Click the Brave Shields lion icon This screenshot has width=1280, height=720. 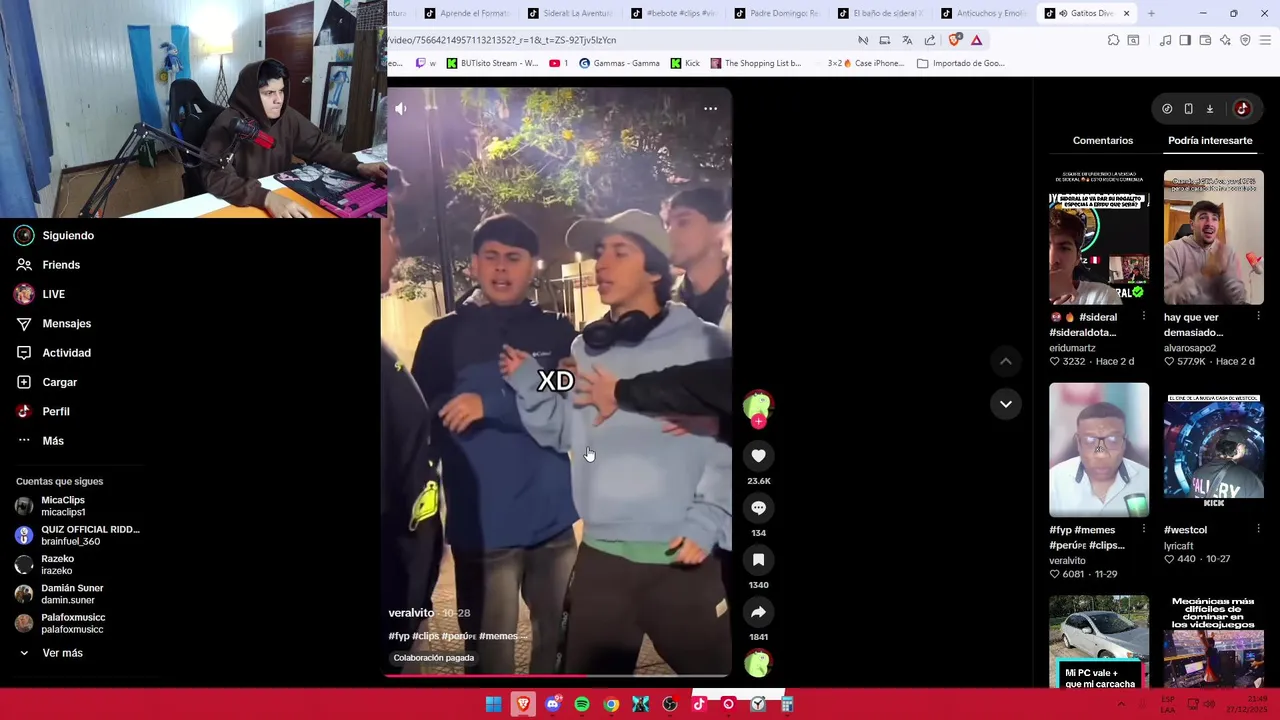pos(954,40)
